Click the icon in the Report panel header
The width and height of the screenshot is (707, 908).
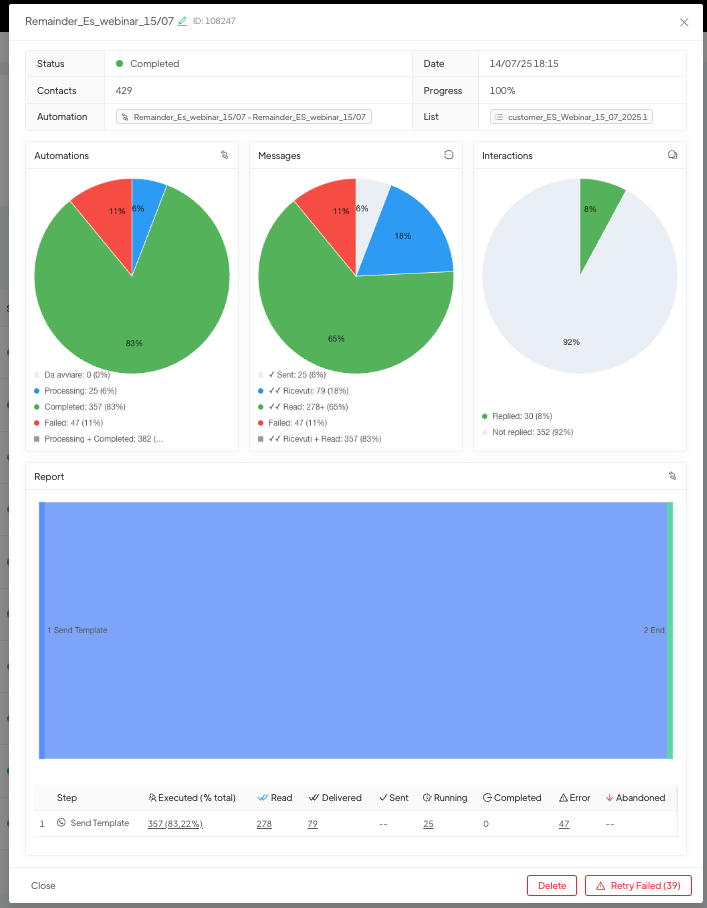click(x=672, y=476)
